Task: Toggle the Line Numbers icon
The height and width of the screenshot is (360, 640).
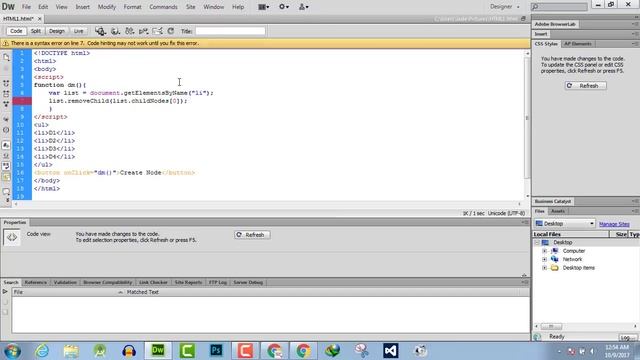Action: coord(6,145)
